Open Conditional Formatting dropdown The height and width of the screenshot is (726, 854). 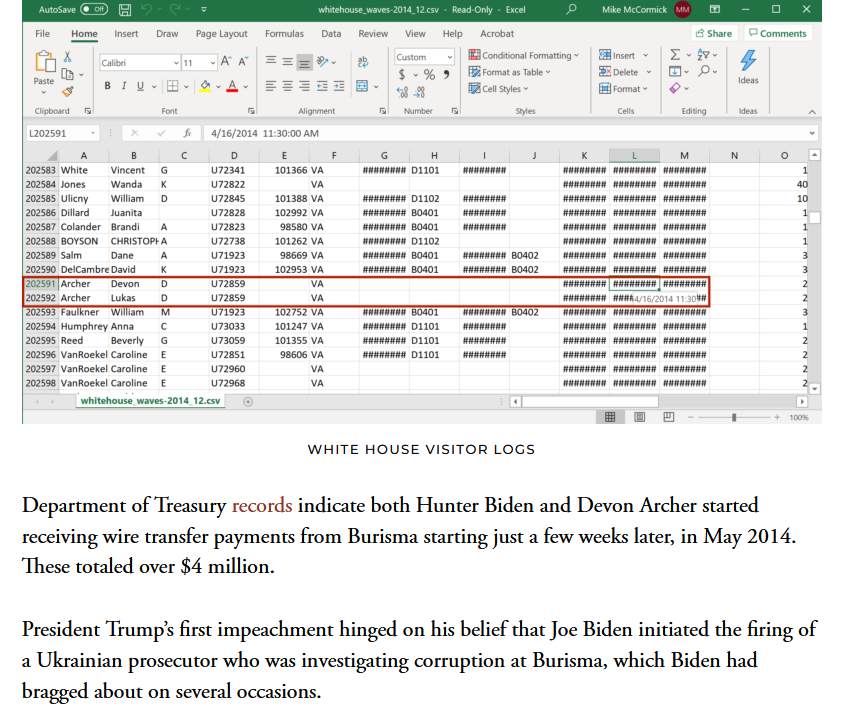(523, 55)
